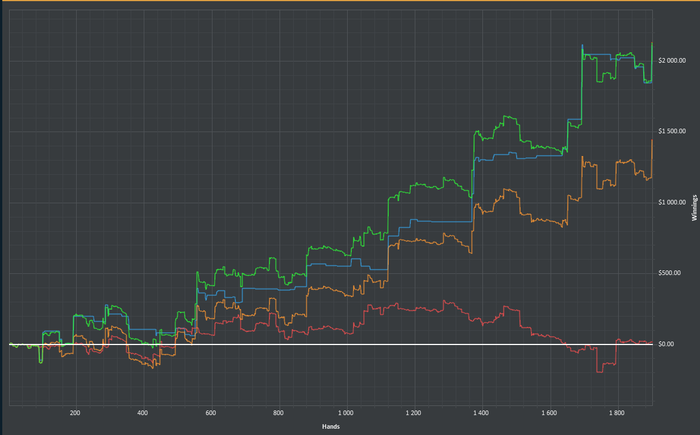Click the green line's final peak above $2 000

(652, 43)
